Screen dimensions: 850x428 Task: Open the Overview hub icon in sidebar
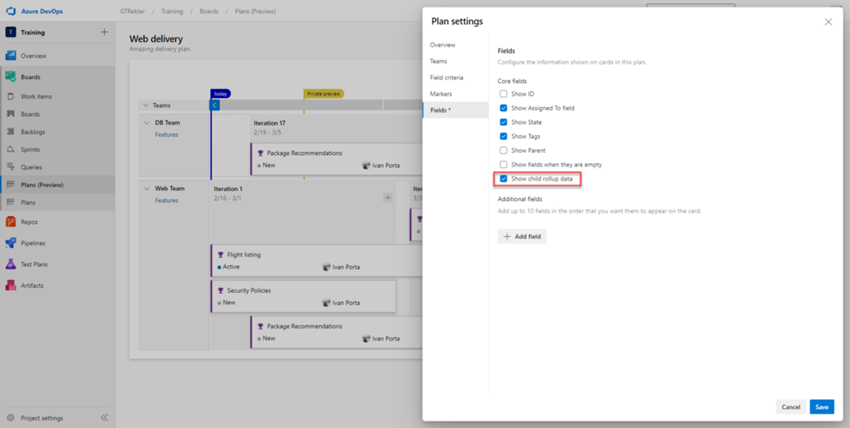(10, 56)
